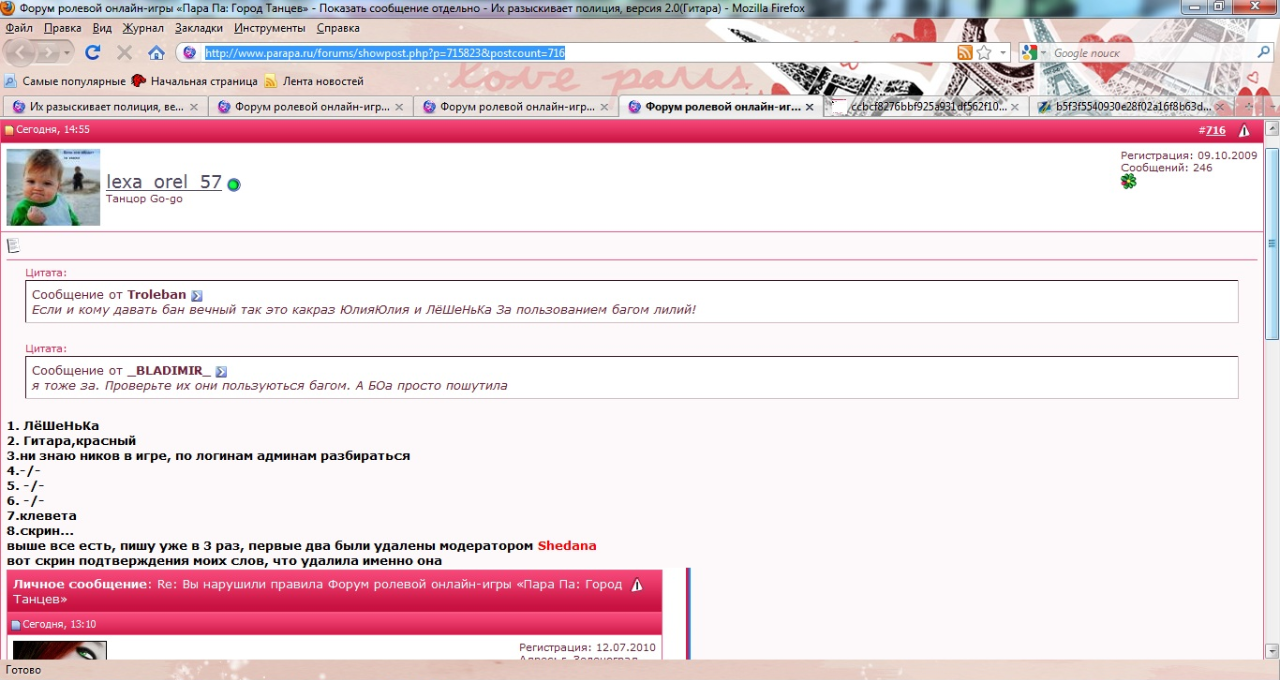
Task: Click the green reputation clover icon
Action: (x=1128, y=181)
